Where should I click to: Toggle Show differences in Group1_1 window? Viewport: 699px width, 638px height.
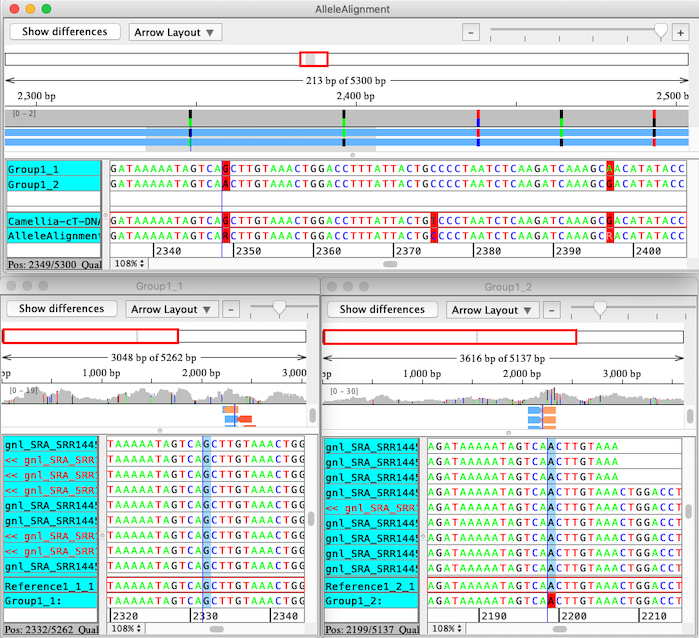(x=61, y=310)
